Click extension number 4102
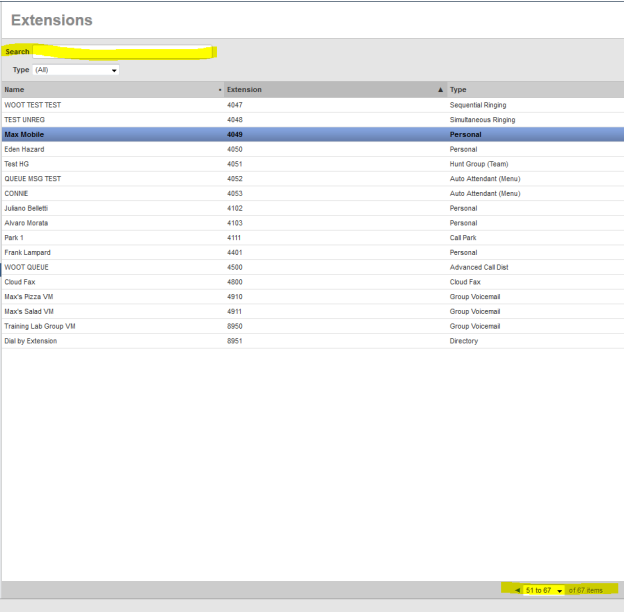Image resolution: width=625 pixels, height=613 pixels. tap(235, 208)
